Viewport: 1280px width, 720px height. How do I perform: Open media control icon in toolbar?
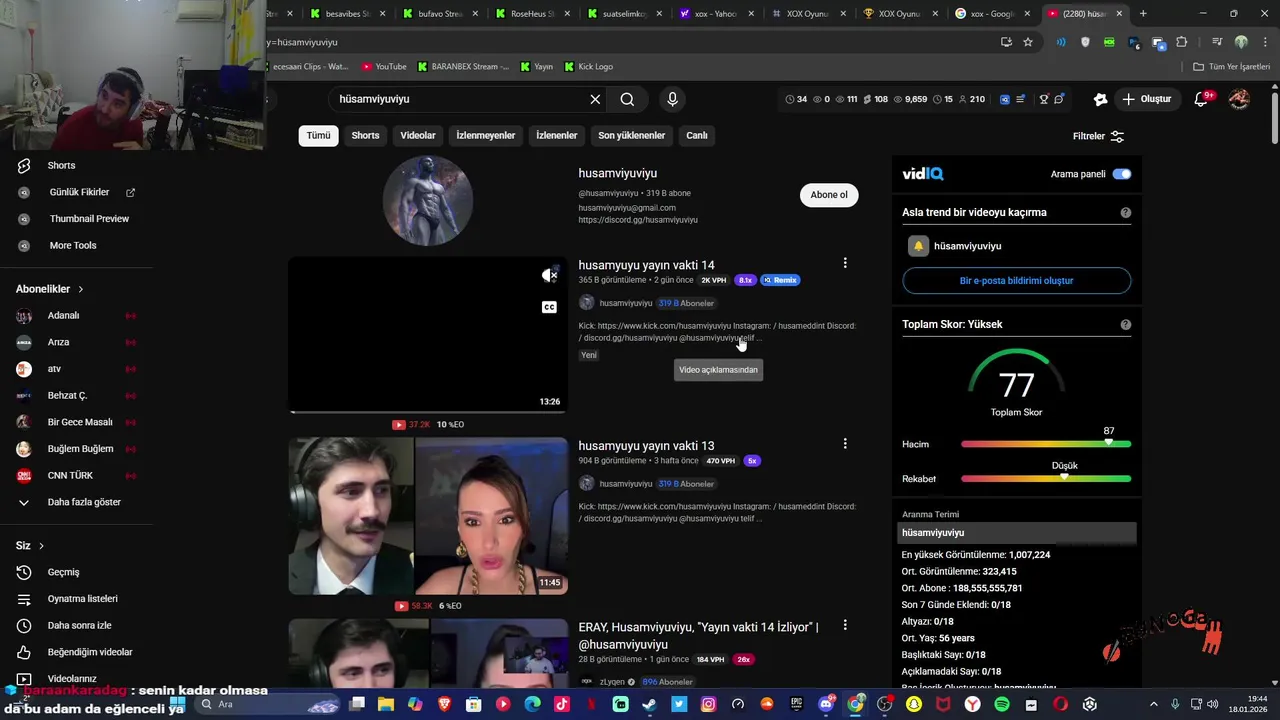click(x=1216, y=42)
